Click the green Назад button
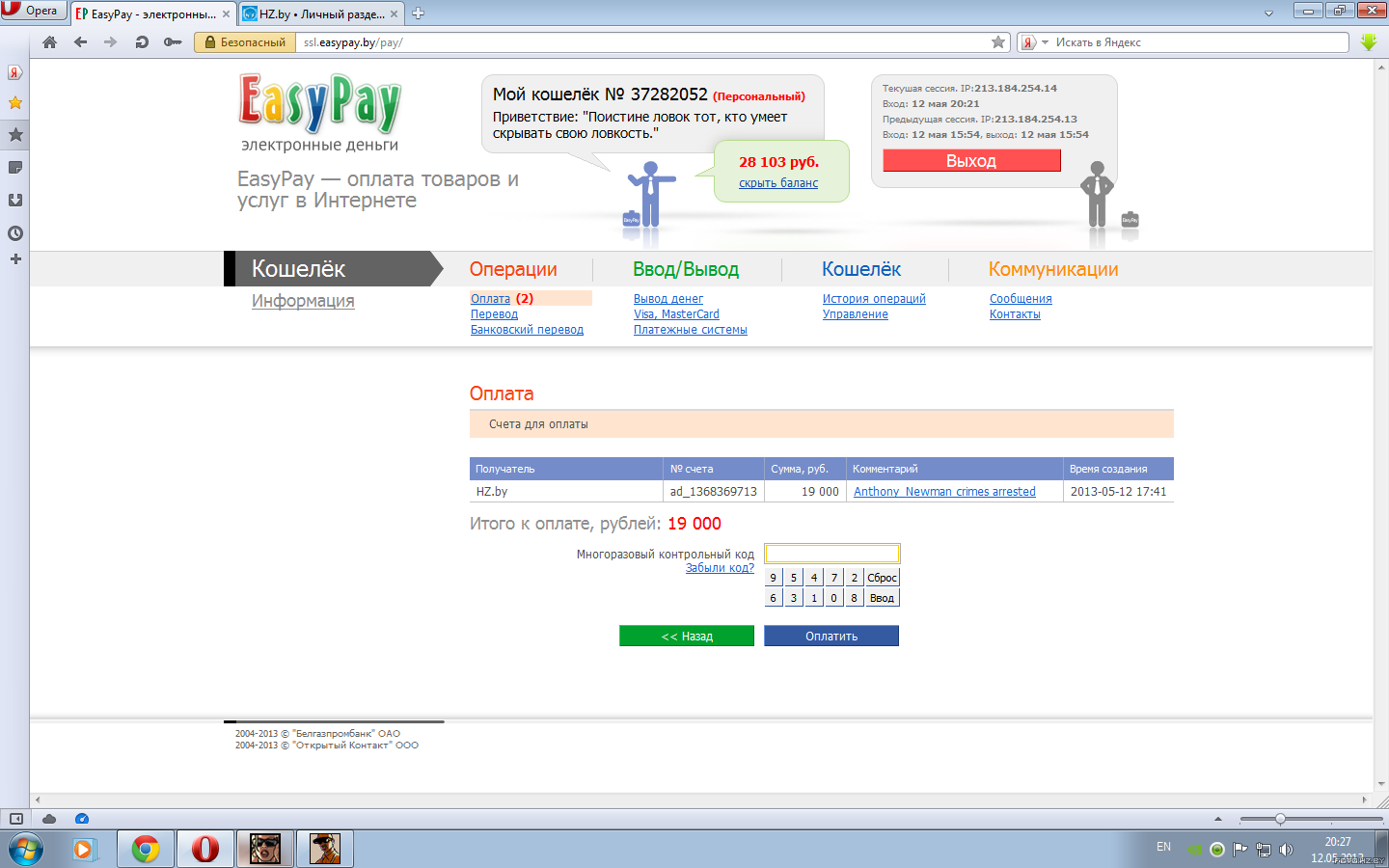 (687, 637)
